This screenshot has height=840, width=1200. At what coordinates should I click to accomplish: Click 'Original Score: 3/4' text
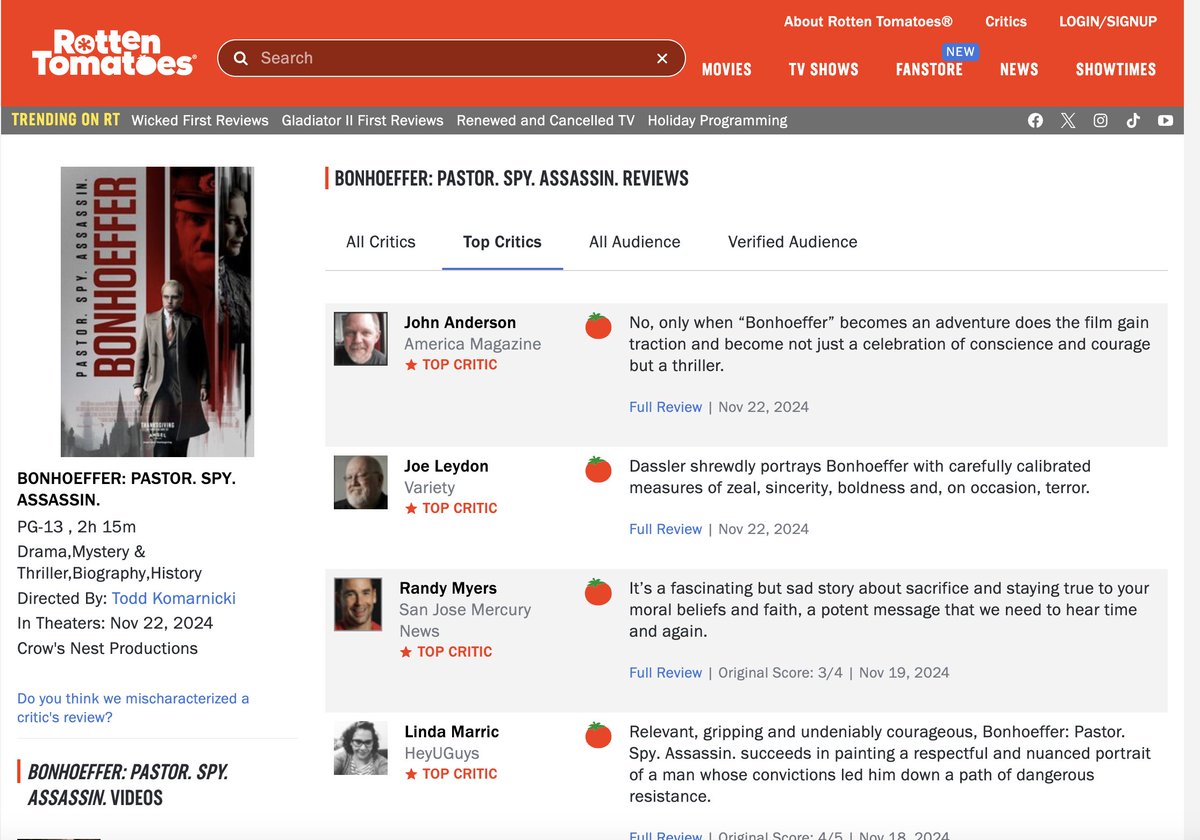779,673
